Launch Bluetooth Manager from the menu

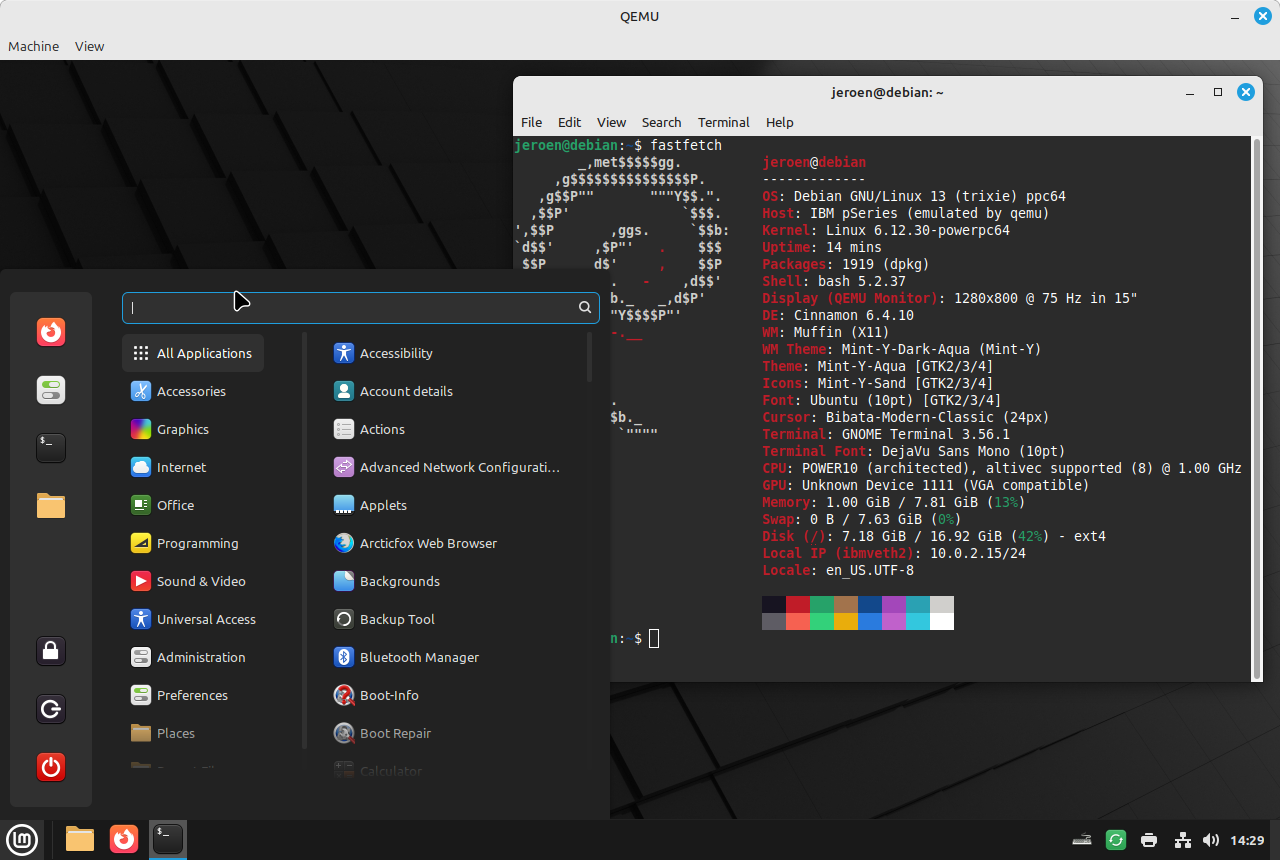pos(418,657)
